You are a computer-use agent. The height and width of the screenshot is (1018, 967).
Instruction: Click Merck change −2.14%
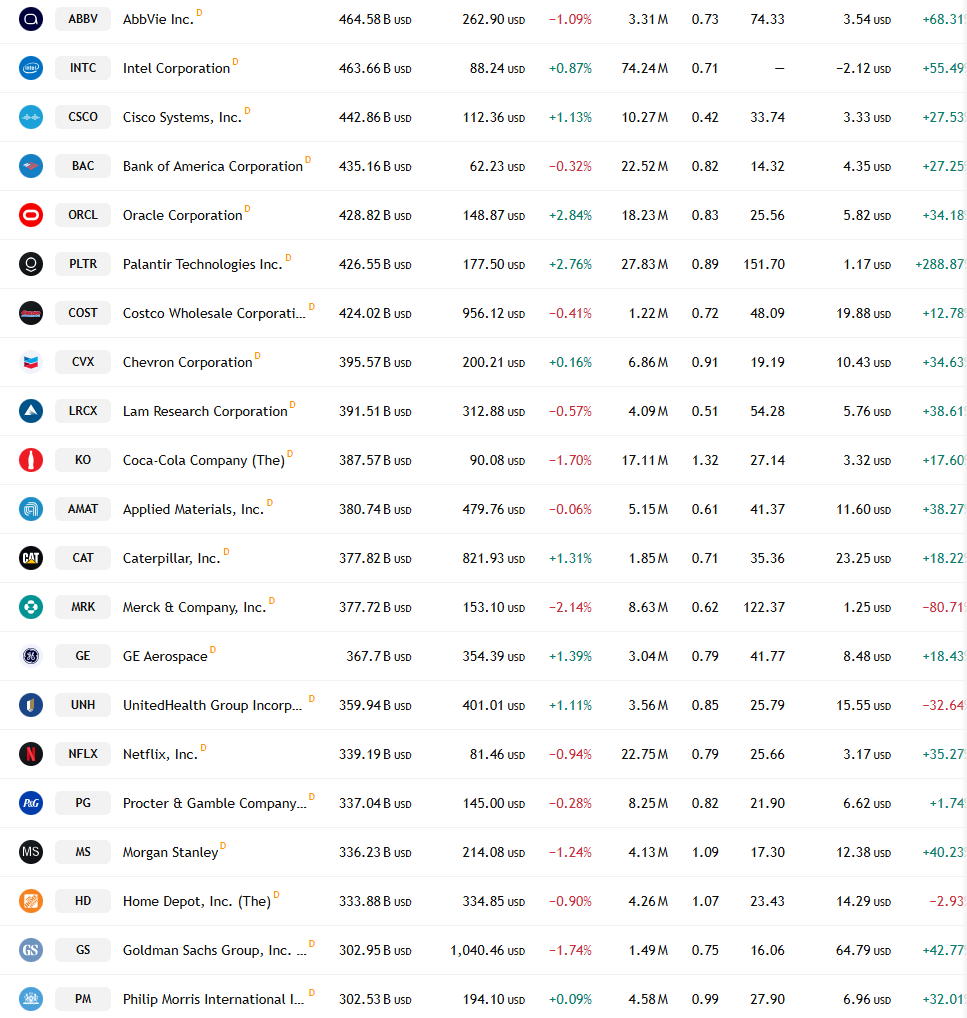coord(570,607)
